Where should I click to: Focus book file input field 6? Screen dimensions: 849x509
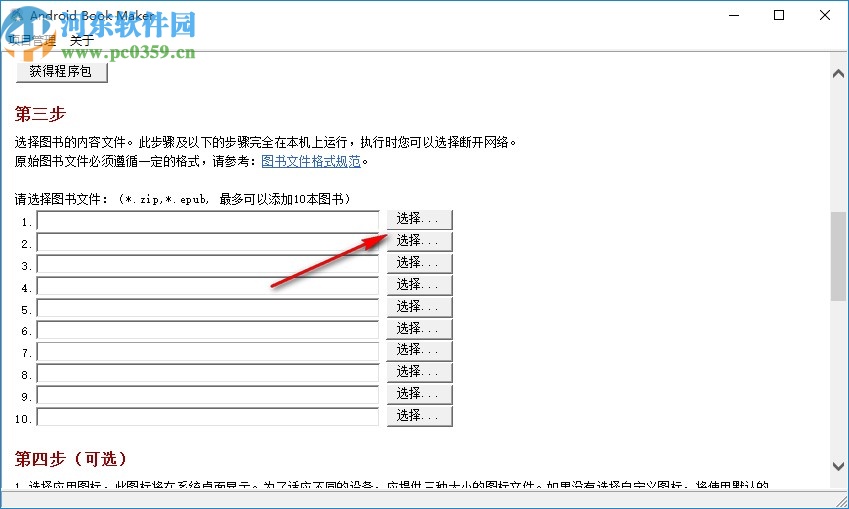coord(208,330)
